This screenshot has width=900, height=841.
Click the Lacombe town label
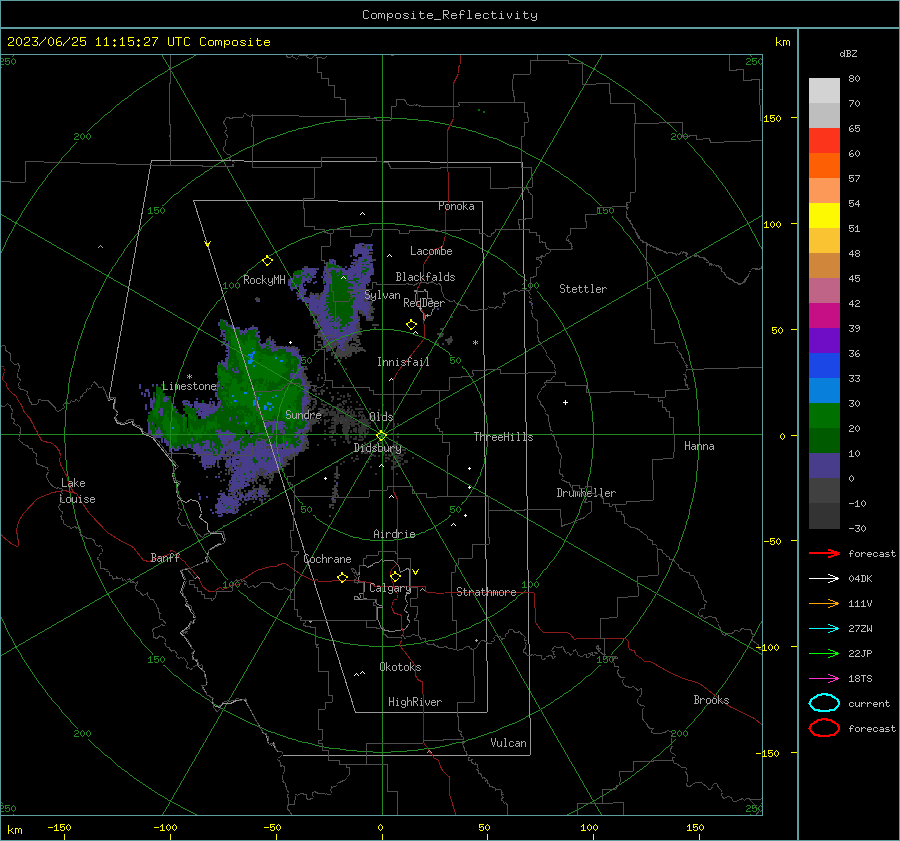(431, 251)
